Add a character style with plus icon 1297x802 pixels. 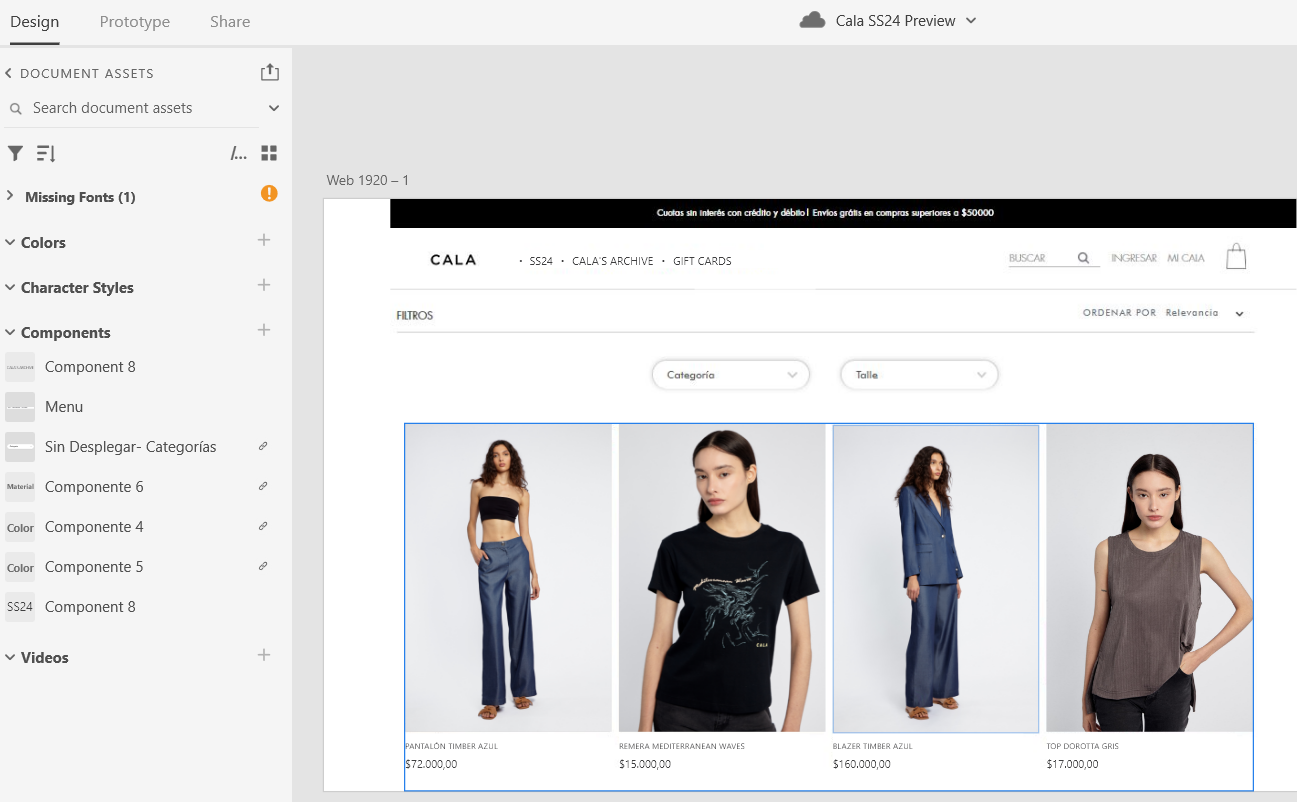tap(264, 285)
